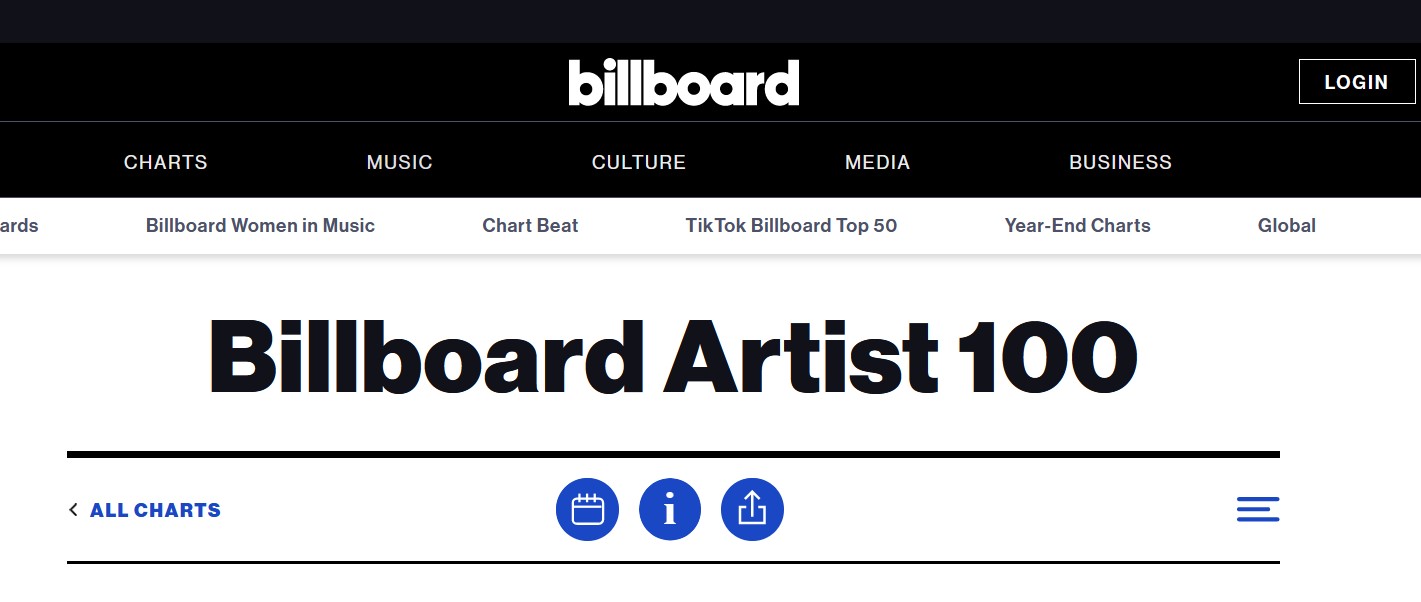Click the partially visible 'ards' link

pyautogui.click(x=19, y=226)
